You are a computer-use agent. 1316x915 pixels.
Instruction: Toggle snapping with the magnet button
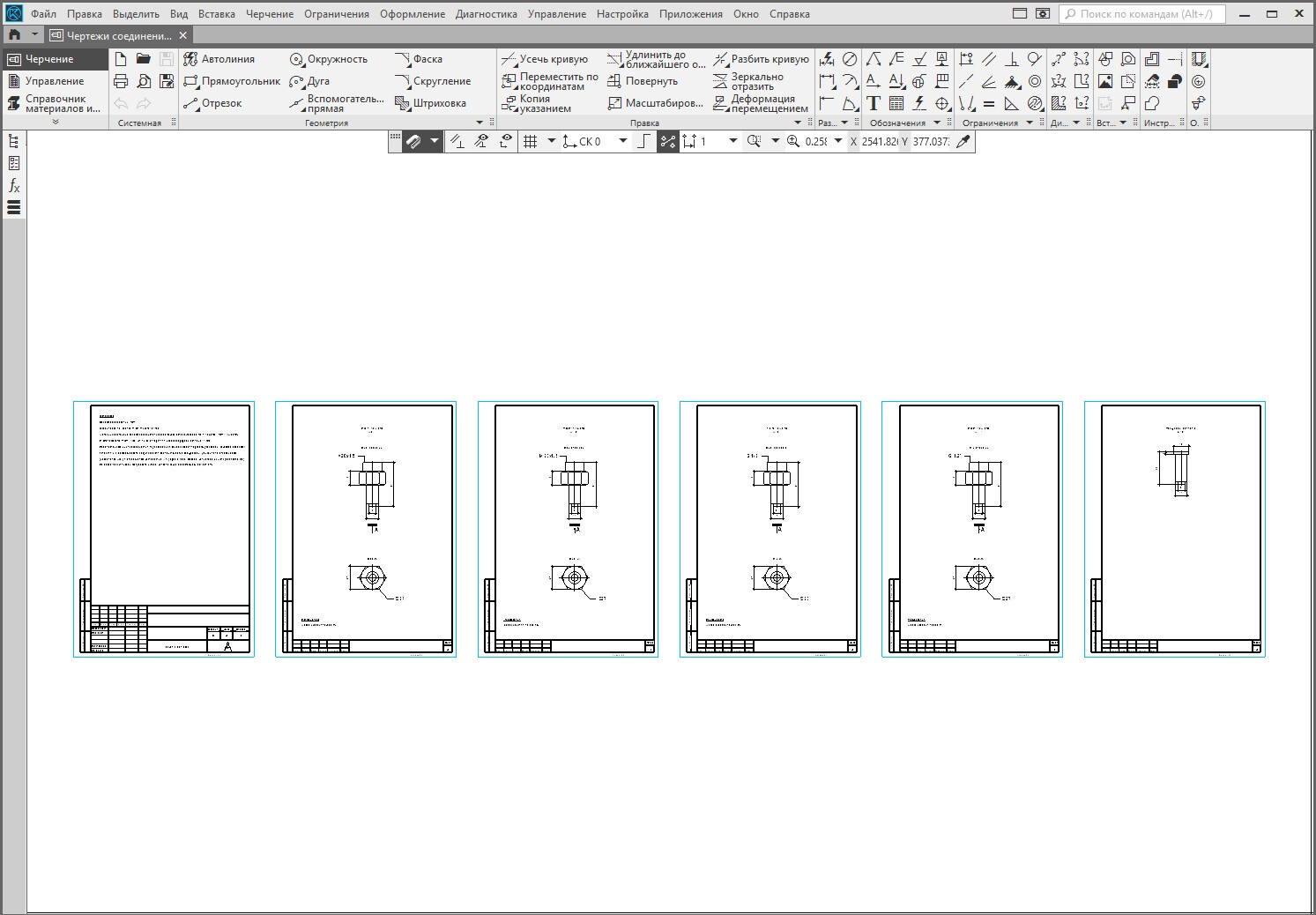(413, 141)
